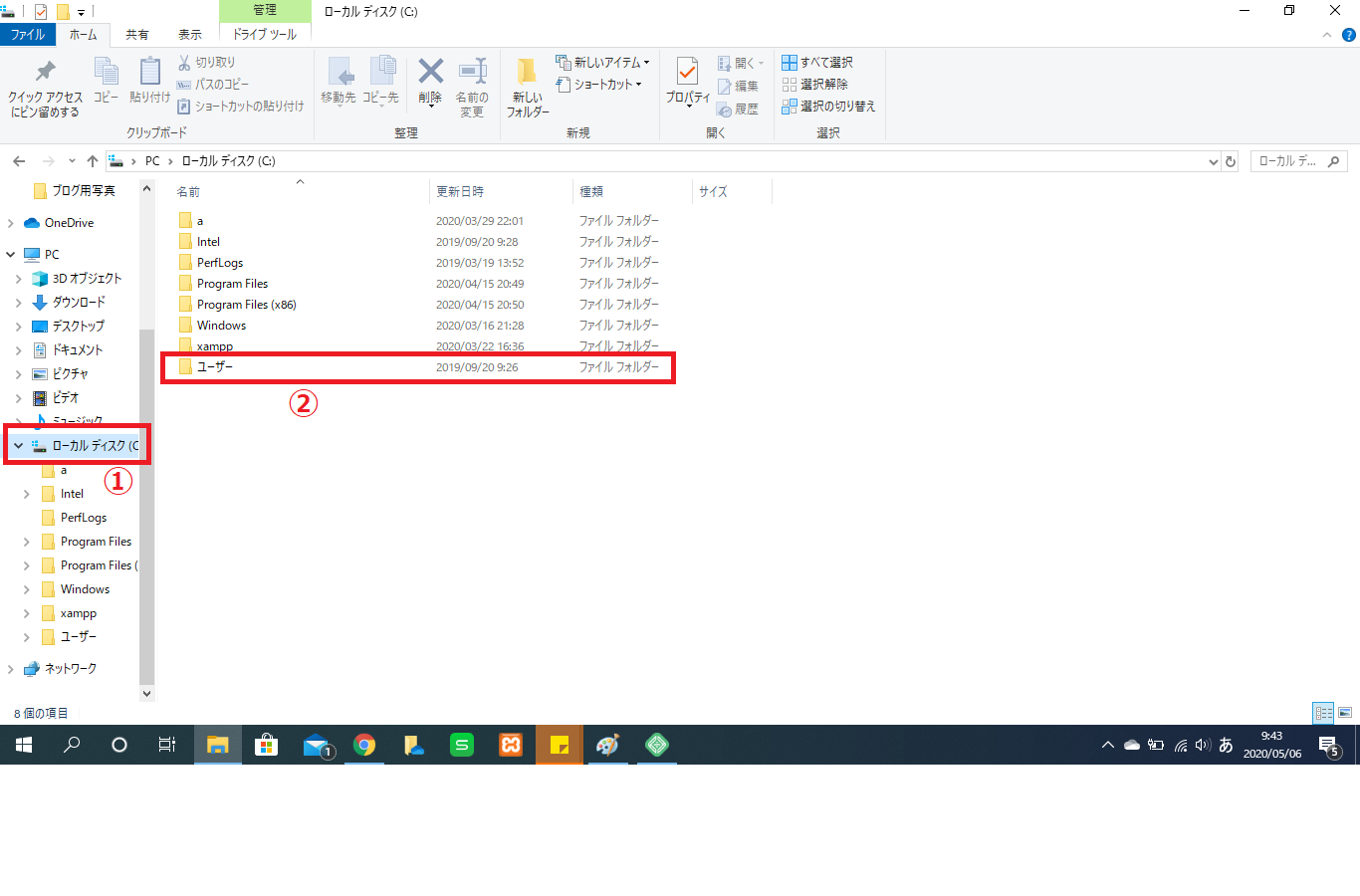Expand the ダウンロード tree node
Screen dimensions: 1360x896
click(x=19, y=303)
